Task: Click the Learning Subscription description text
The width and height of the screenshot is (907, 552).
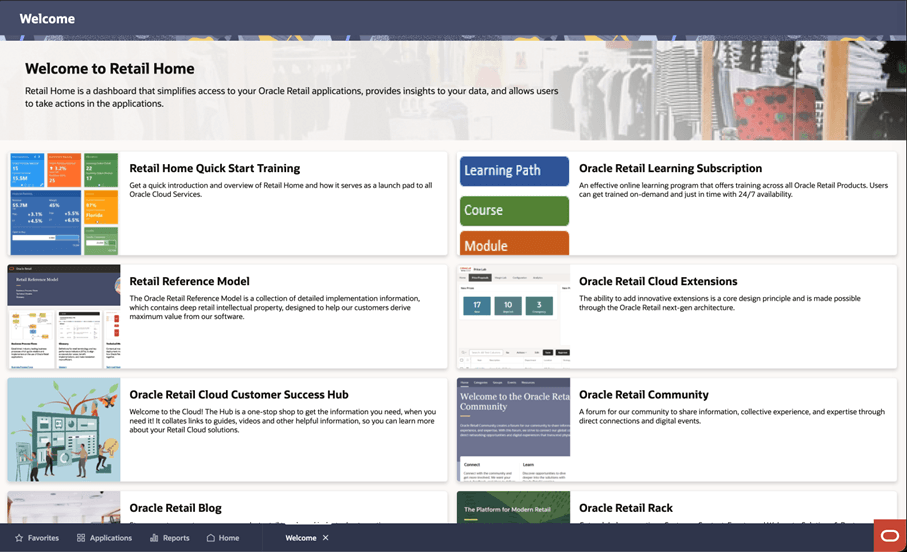Action: click(733, 190)
